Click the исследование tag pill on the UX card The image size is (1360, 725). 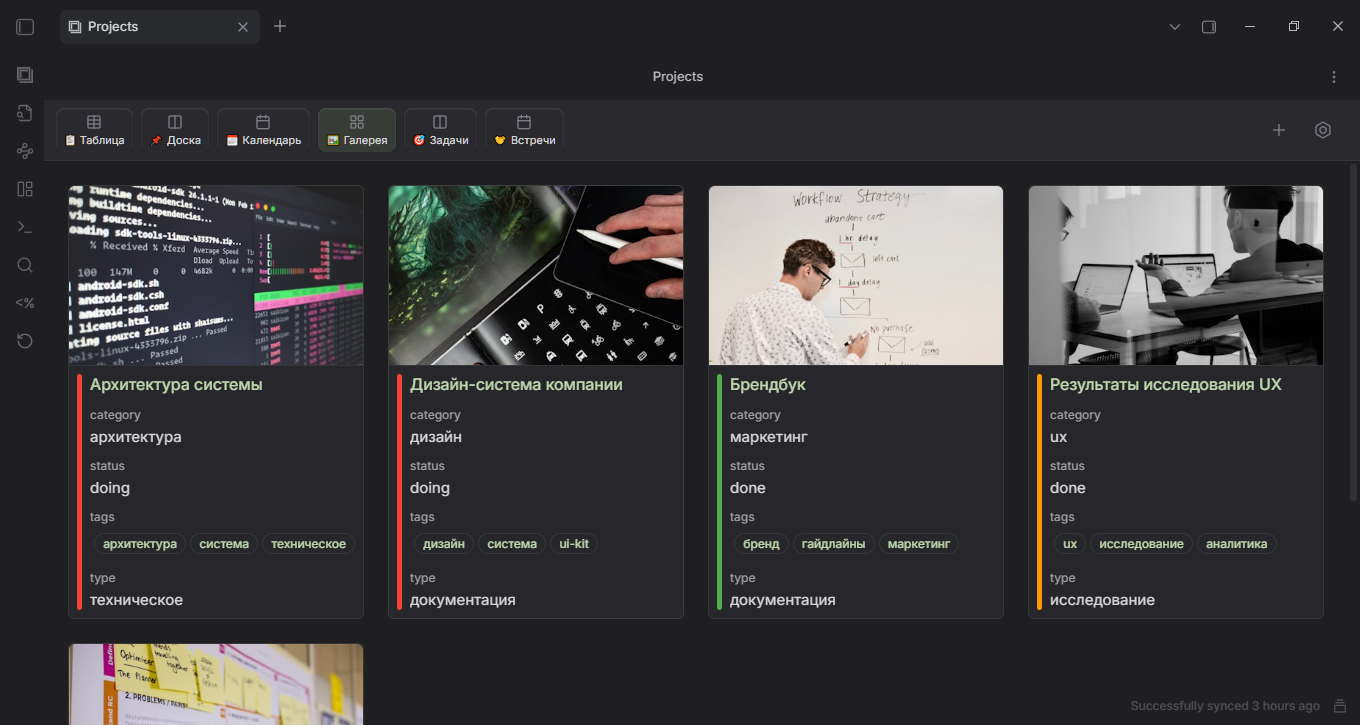(1141, 544)
